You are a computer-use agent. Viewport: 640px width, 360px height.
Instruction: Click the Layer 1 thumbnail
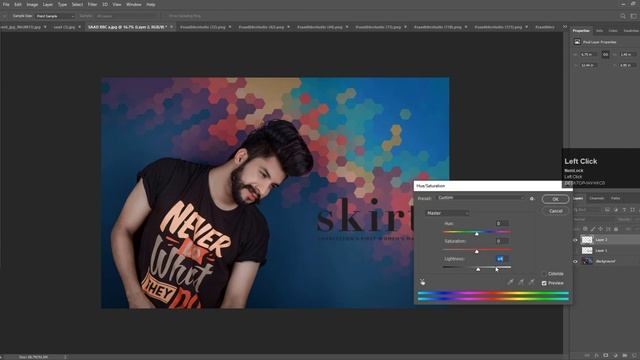[587, 250]
